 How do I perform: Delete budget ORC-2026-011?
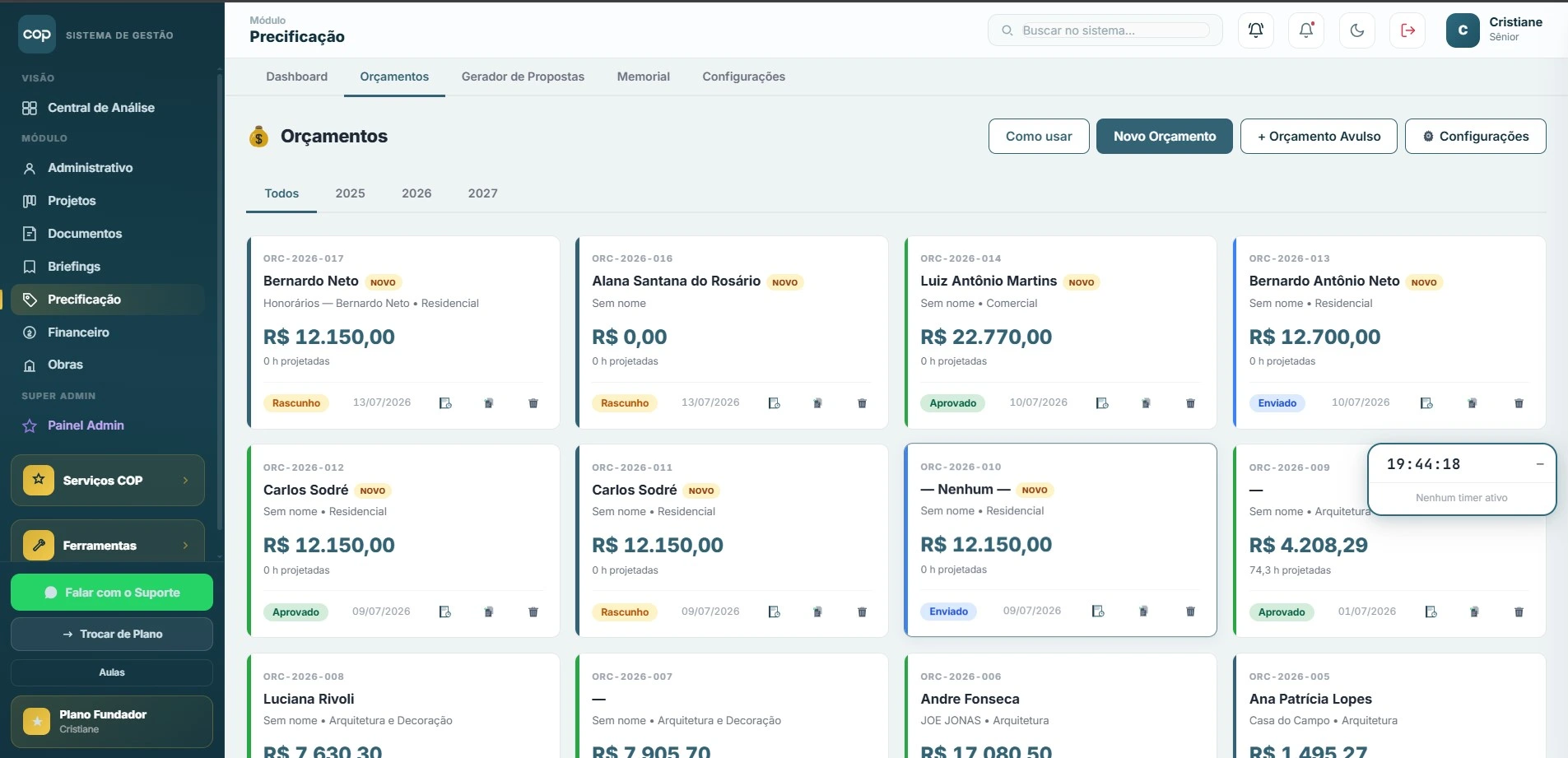pos(862,612)
